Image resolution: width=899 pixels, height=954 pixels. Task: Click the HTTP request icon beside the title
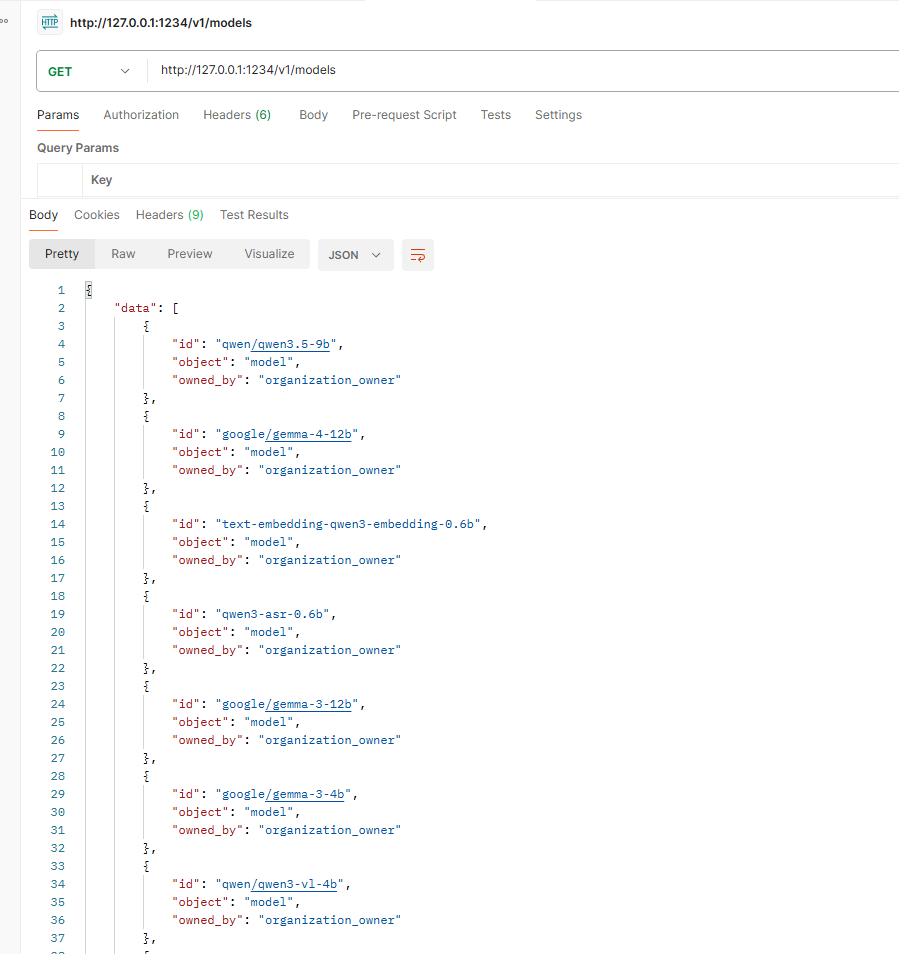point(50,23)
